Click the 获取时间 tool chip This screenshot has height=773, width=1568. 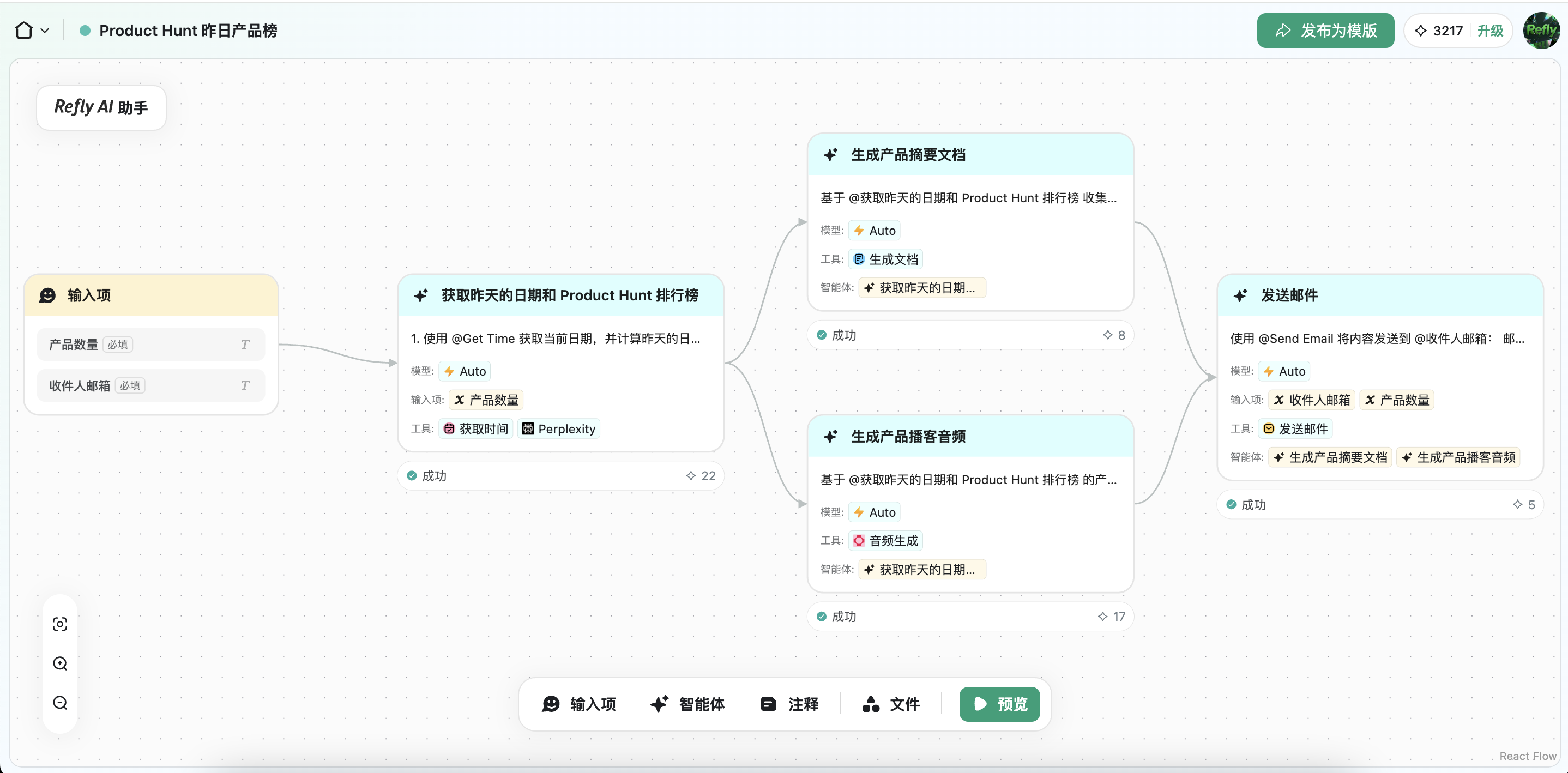[475, 429]
